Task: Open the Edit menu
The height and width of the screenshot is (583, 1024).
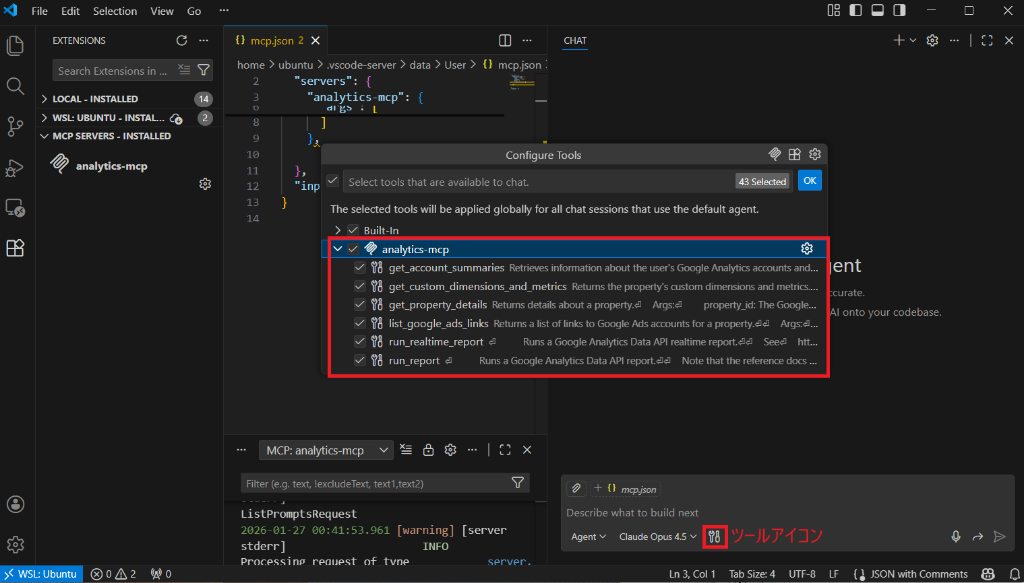Action: pyautogui.click(x=70, y=11)
